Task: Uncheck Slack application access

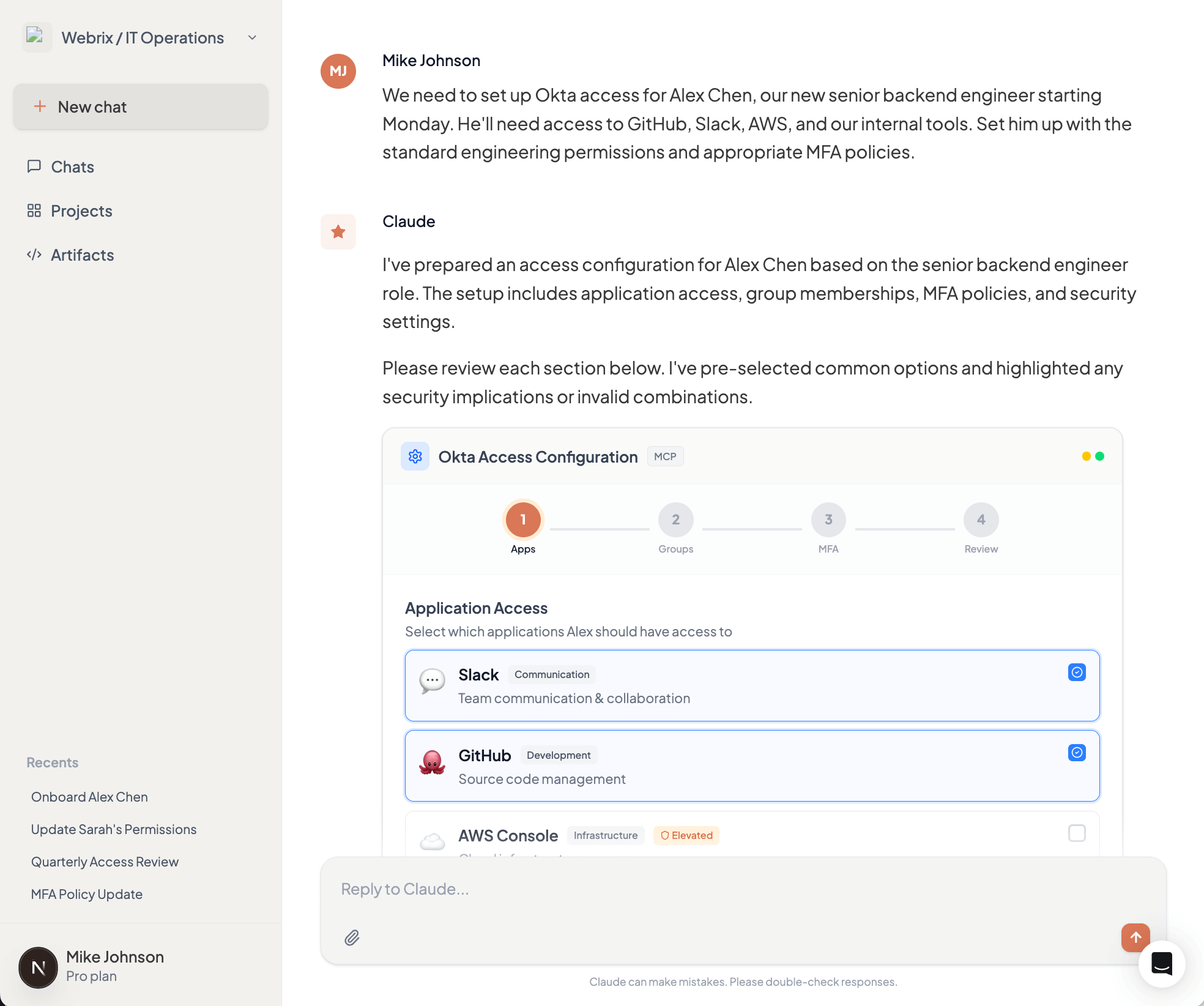Action: pos(1077,672)
